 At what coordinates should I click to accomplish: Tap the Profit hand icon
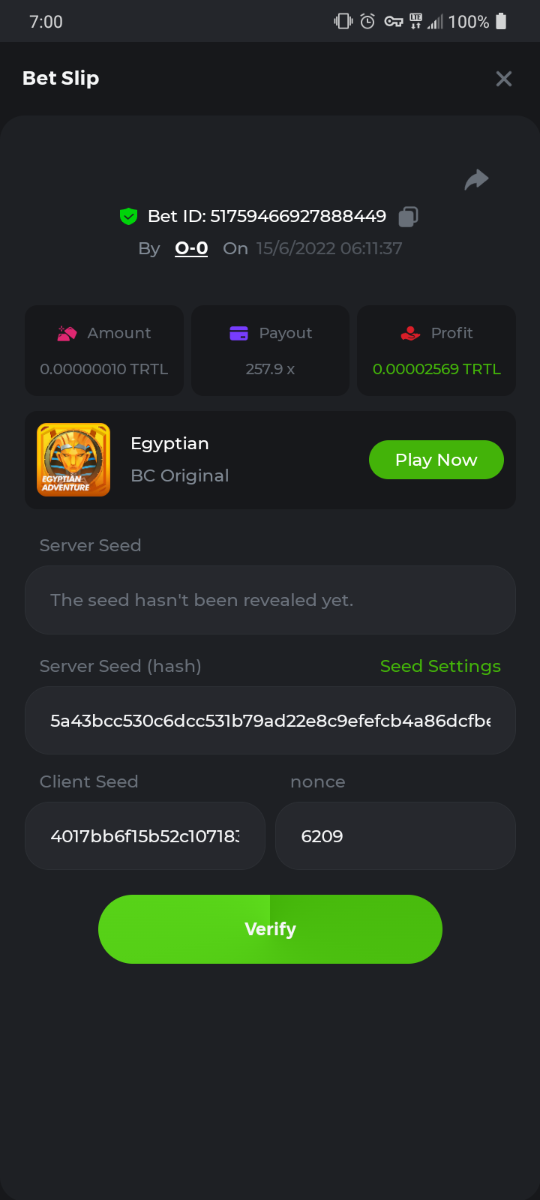[x=410, y=333]
